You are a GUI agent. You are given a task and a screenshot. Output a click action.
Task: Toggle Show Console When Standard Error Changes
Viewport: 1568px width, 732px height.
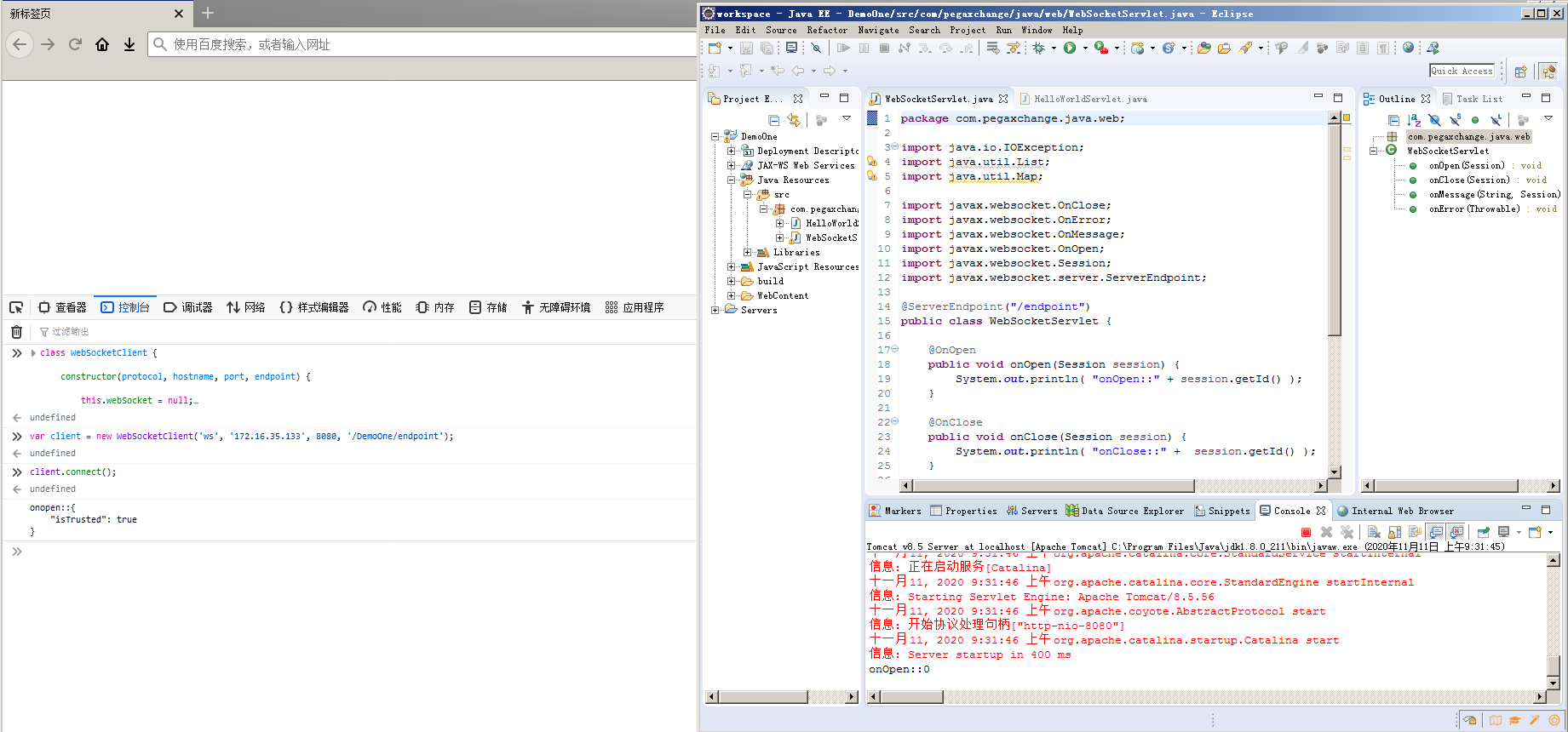1456,533
